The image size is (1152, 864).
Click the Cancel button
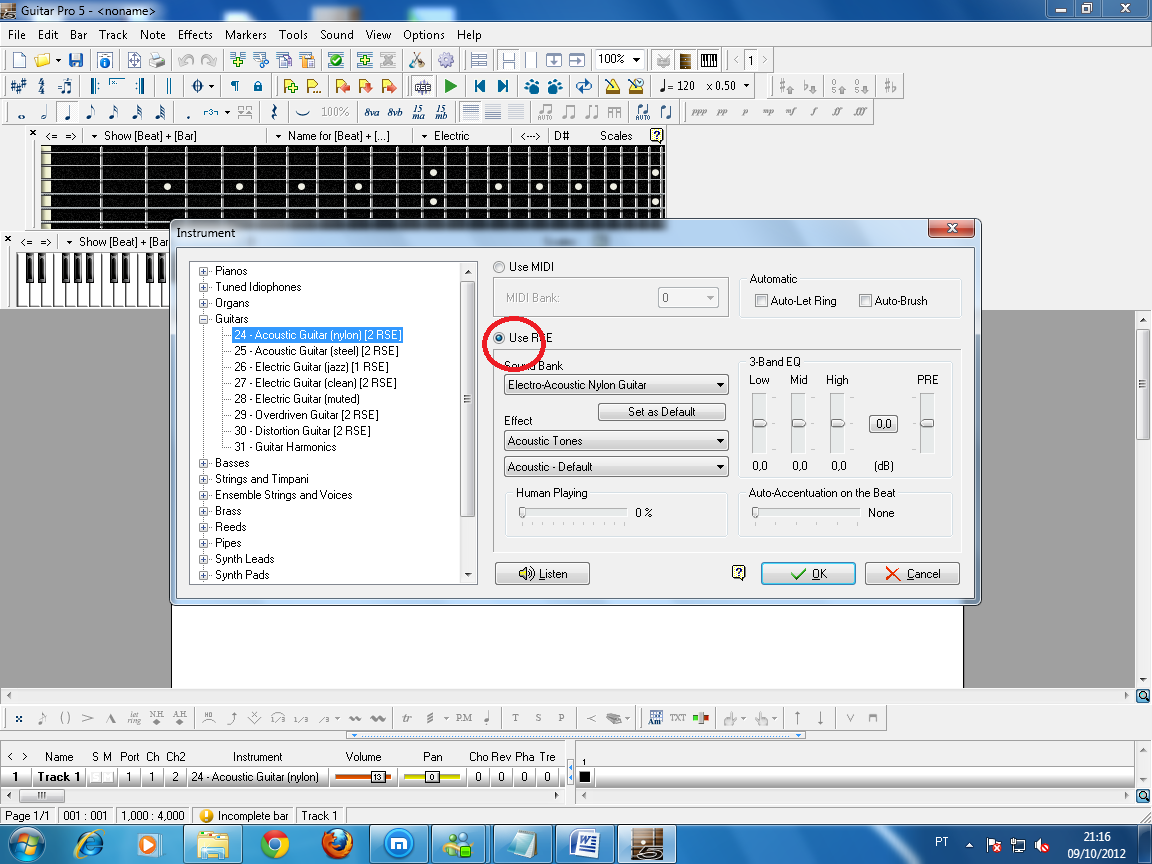click(912, 574)
